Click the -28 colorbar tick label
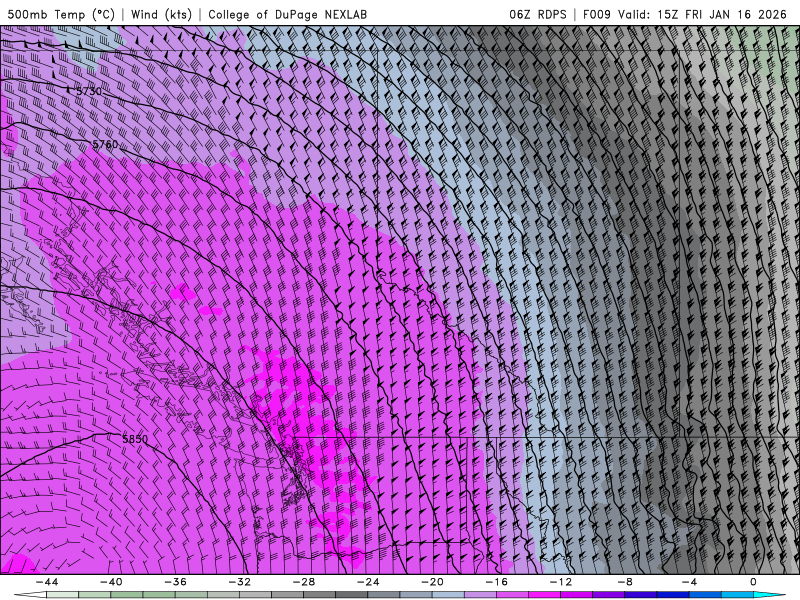800x600 pixels. coord(304,582)
